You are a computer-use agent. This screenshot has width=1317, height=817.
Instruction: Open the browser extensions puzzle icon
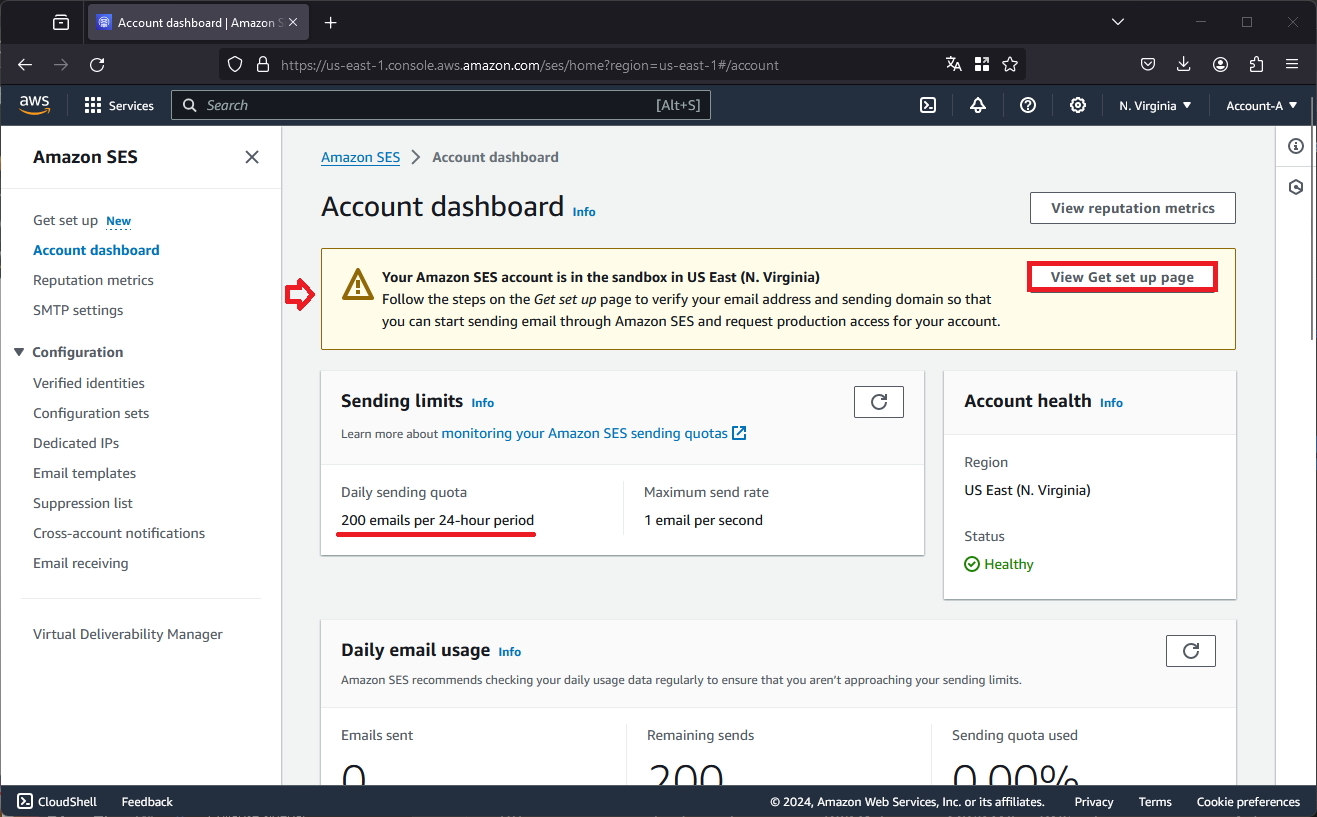click(x=1256, y=65)
